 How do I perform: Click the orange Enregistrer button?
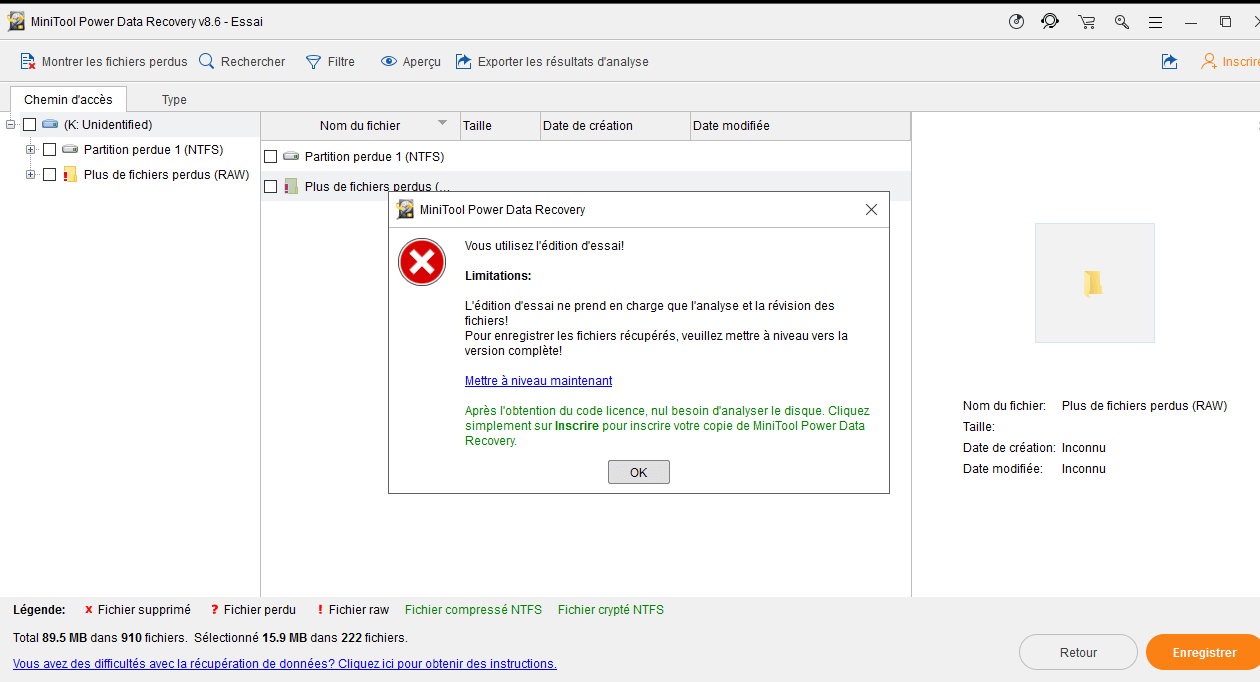coord(1204,652)
